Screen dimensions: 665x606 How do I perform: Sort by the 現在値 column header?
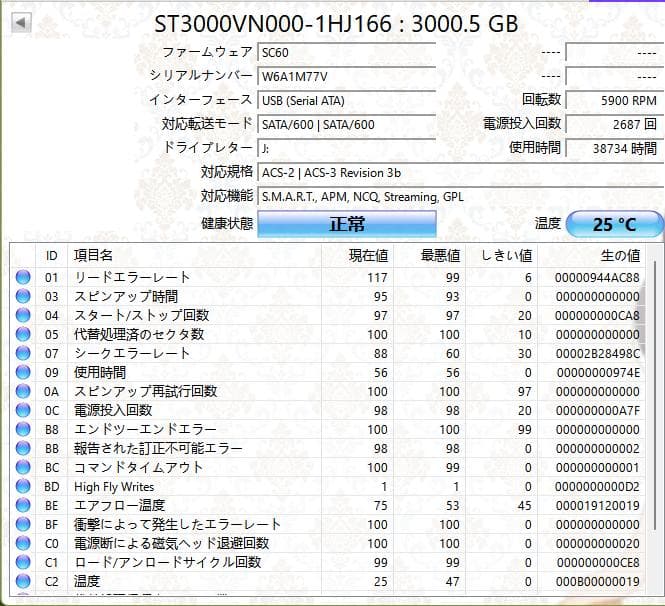click(x=358, y=256)
